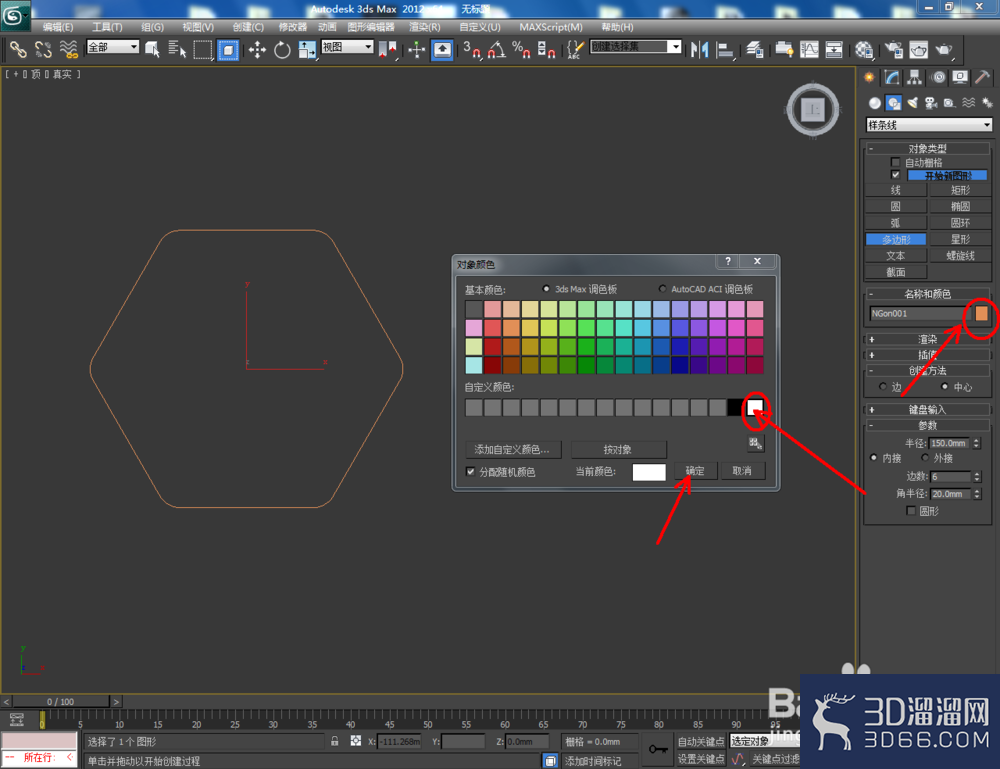Switch to Modify command panel tab
Screen dimensions: 1000x769
[892, 78]
